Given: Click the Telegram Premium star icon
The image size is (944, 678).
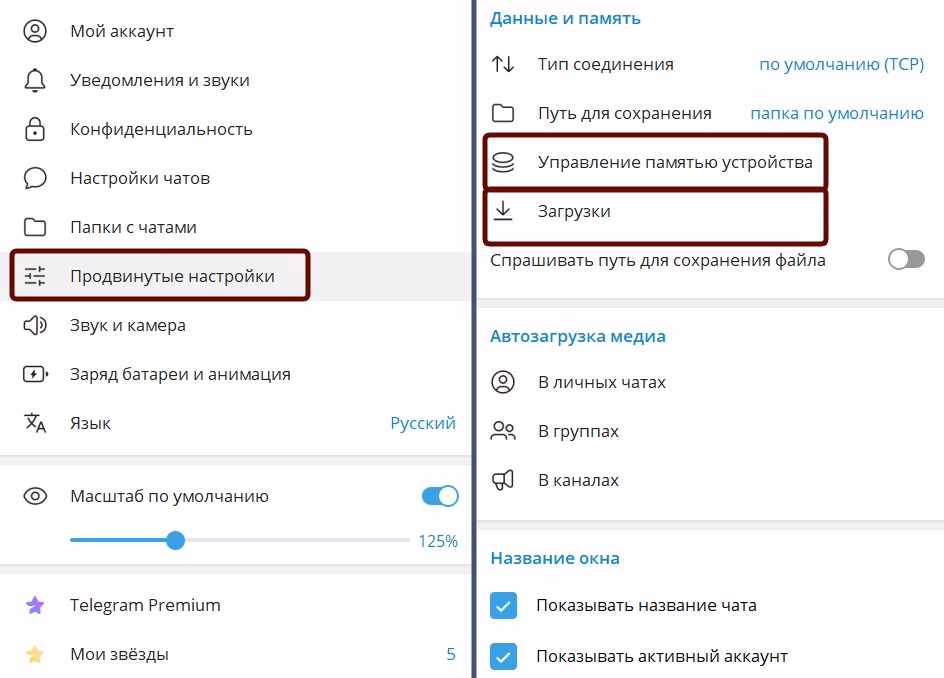Looking at the screenshot, I should (x=35, y=605).
